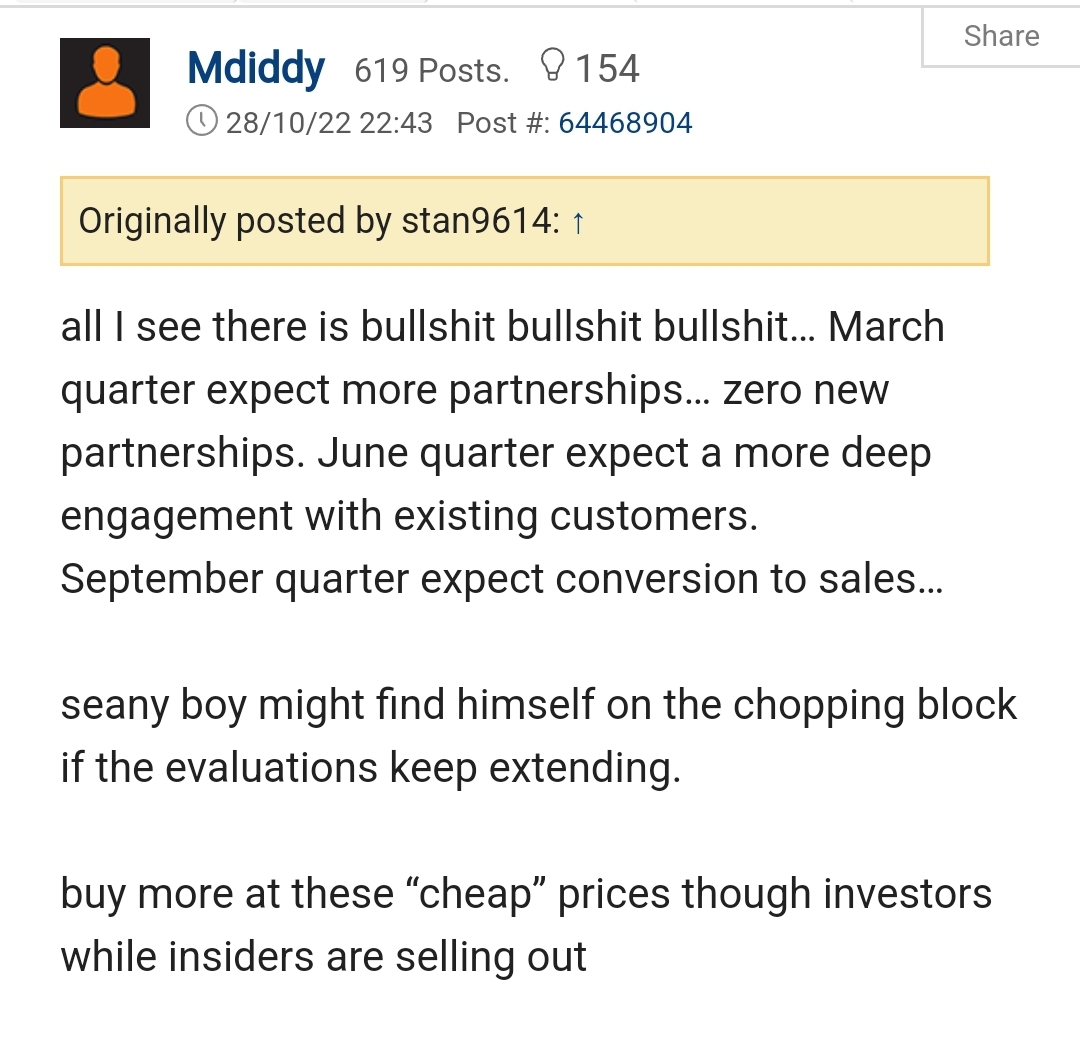Click the 28/10/22 22:43 timestamp
Screen dimensions: 1080x1043
[329, 123]
